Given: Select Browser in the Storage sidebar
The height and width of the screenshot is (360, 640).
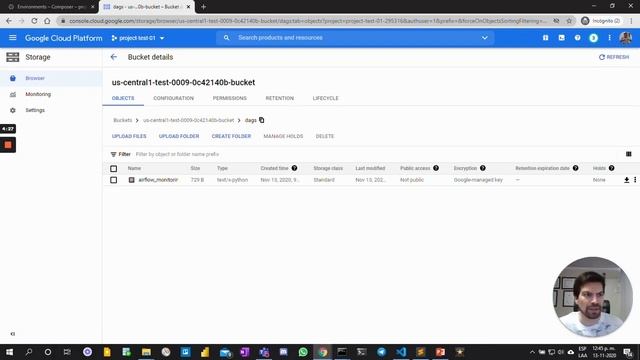Looking at the screenshot, I should [x=51, y=78].
